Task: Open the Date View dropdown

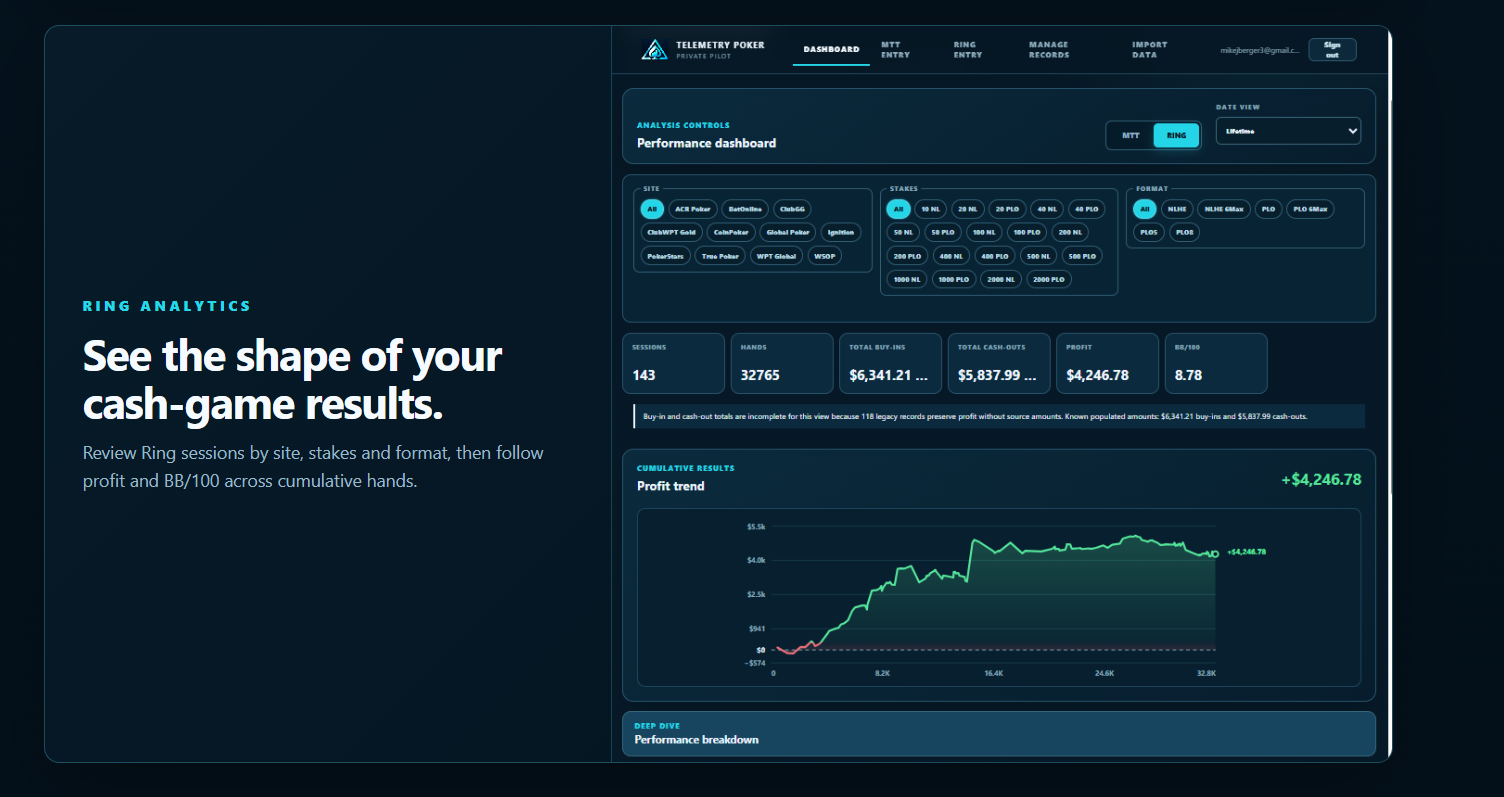Action: pos(1288,131)
